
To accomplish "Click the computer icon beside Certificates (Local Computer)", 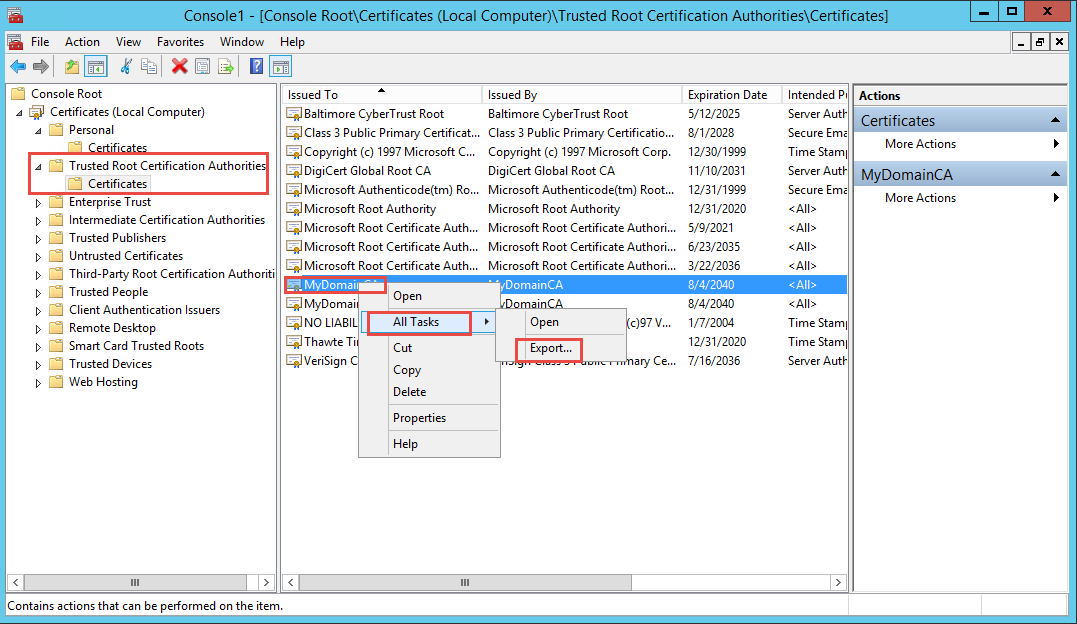I will (x=36, y=112).
